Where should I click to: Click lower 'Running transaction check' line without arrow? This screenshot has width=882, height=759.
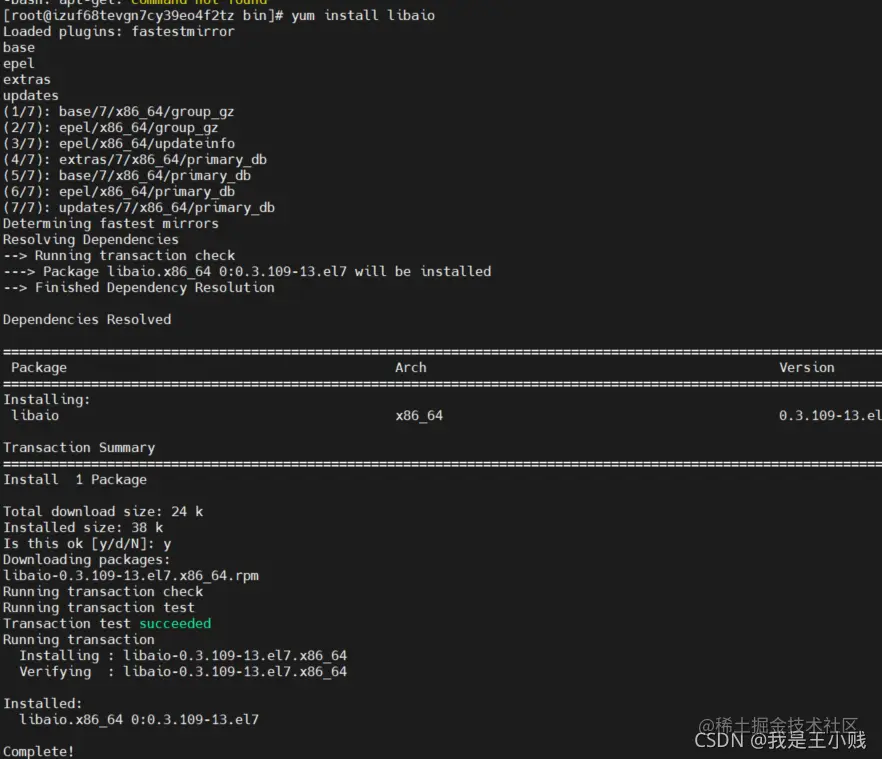pyautogui.click(x=103, y=592)
